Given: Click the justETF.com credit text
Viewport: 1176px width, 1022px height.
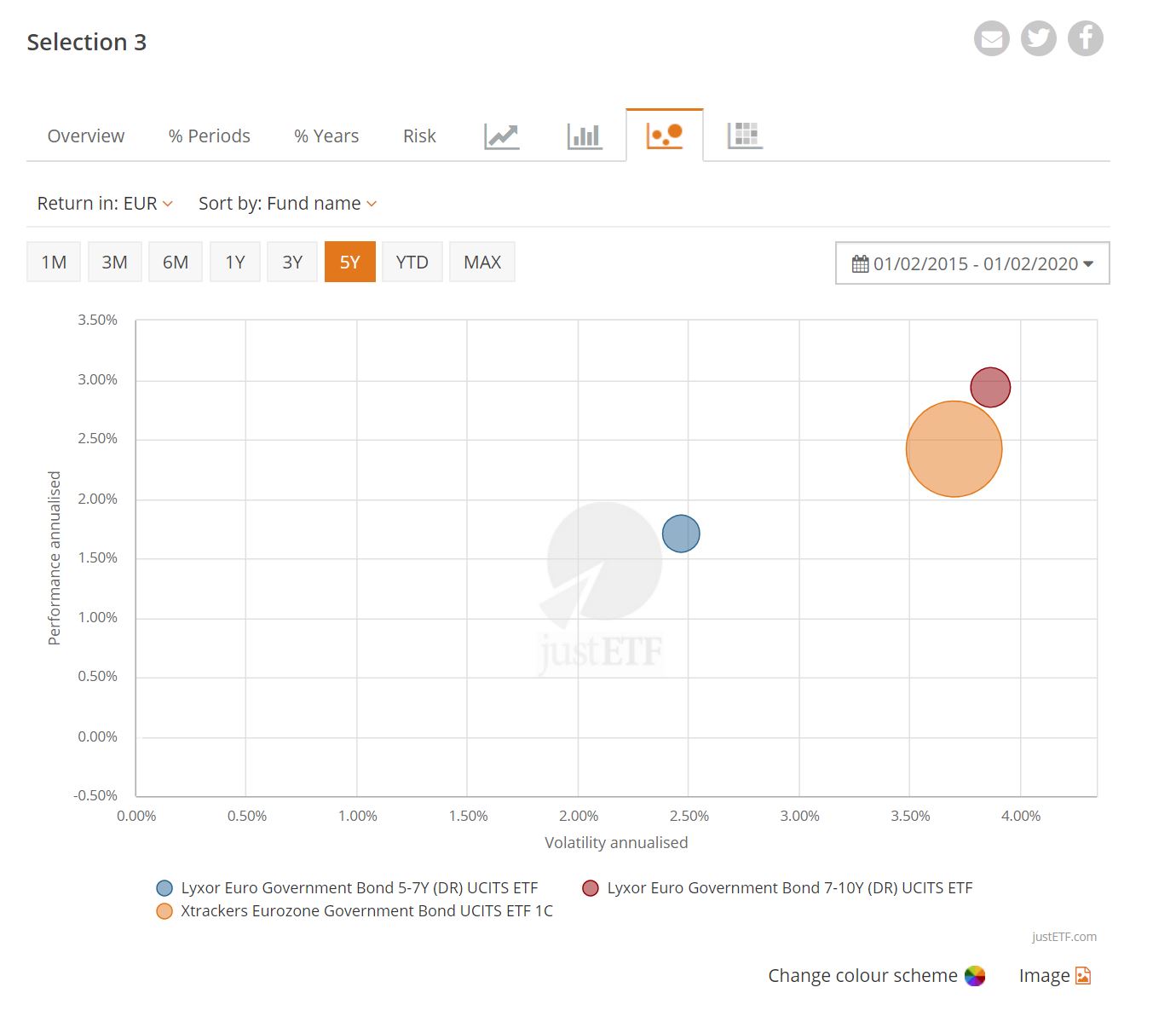Looking at the screenshot, I should coord(1064,937).
